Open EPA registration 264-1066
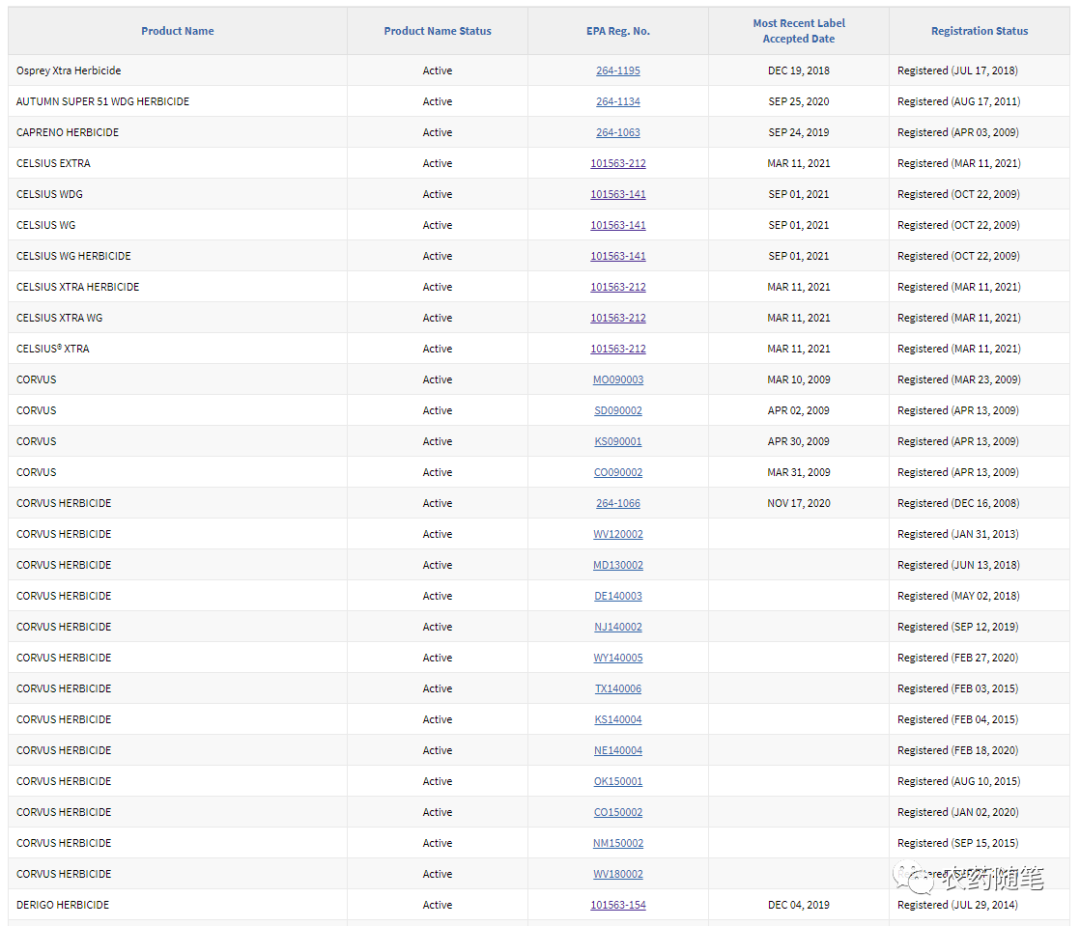This screenshot has height=926, width=1080. point(618,504)
